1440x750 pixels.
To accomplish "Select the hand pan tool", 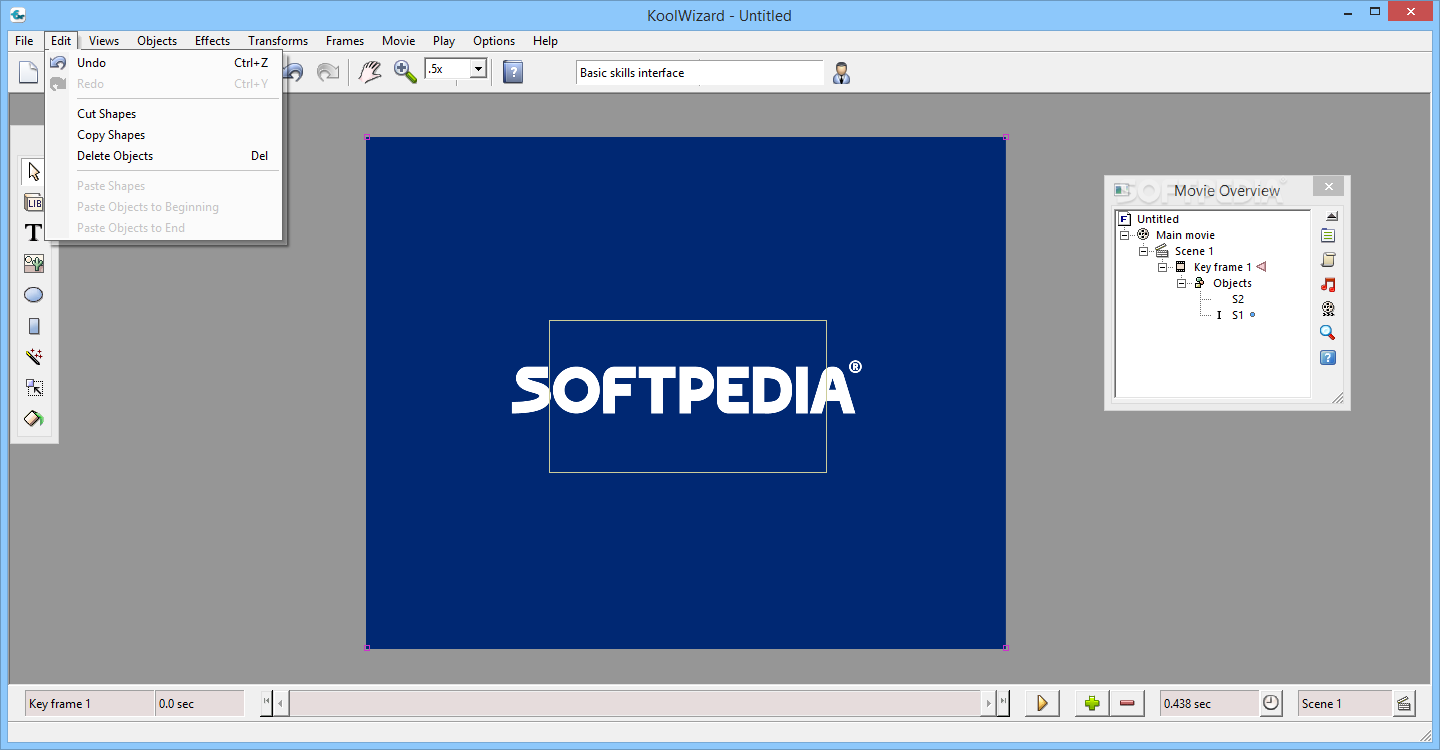I will pos(371,72).
